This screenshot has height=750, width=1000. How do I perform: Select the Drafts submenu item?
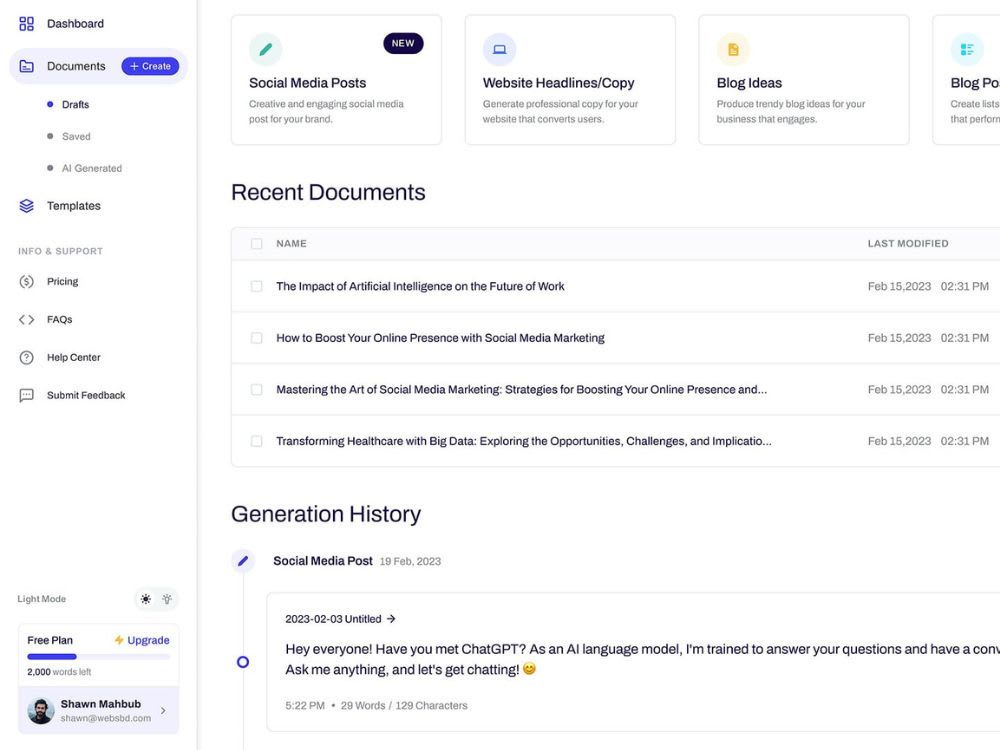[75, 105]
